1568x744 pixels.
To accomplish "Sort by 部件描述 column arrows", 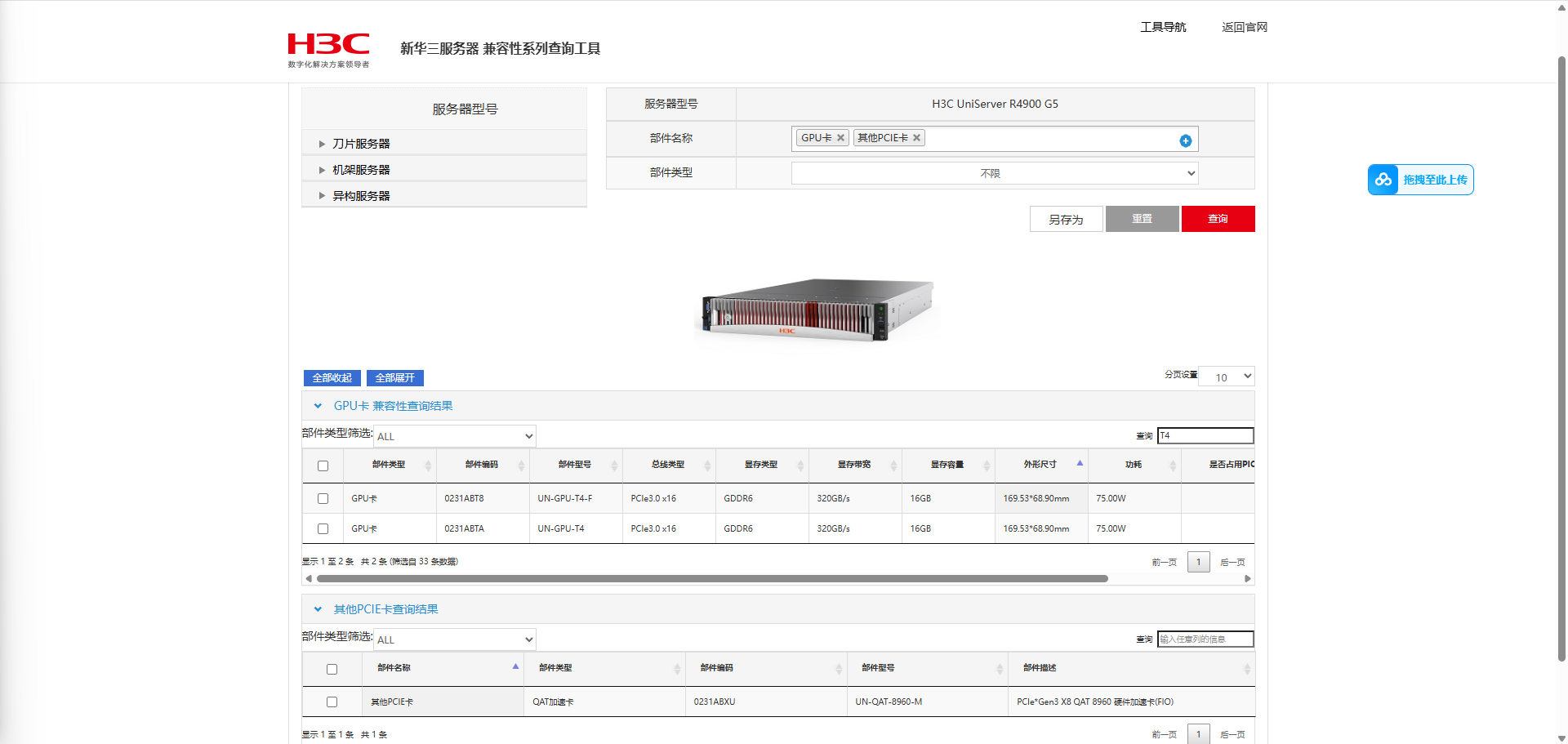I will click(x=1247, y=669).
